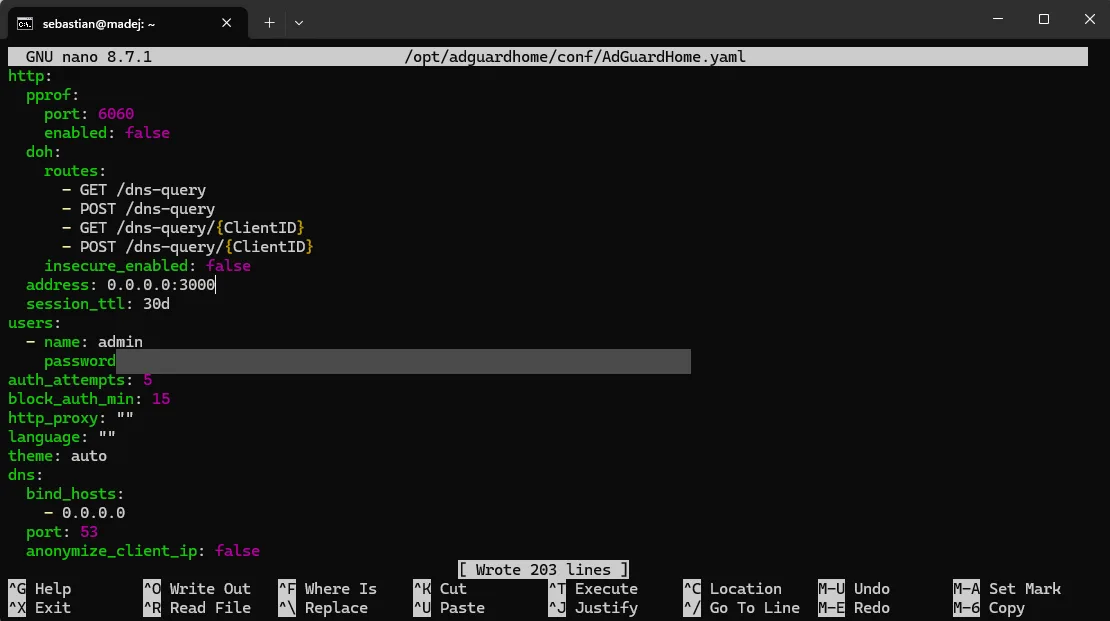The height and width of the screenshot is (621, 1110).
Task: Click the ^C Location shortcut
Action: [733, 589]
